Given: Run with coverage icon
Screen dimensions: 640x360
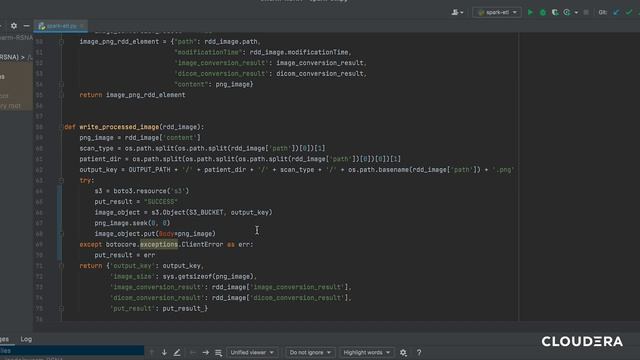Looking at the screenshot, I should (555, 12).
